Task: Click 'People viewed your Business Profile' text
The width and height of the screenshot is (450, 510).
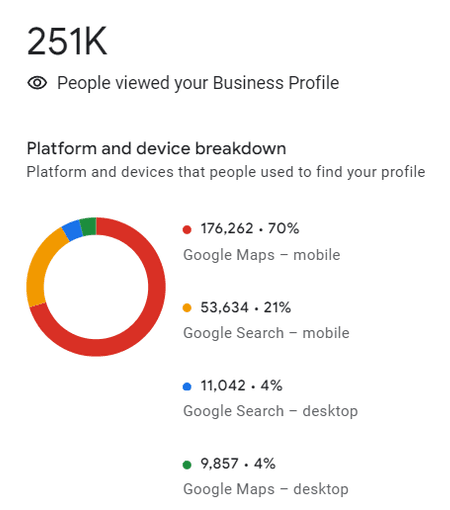Action: (x=198, y=83)
